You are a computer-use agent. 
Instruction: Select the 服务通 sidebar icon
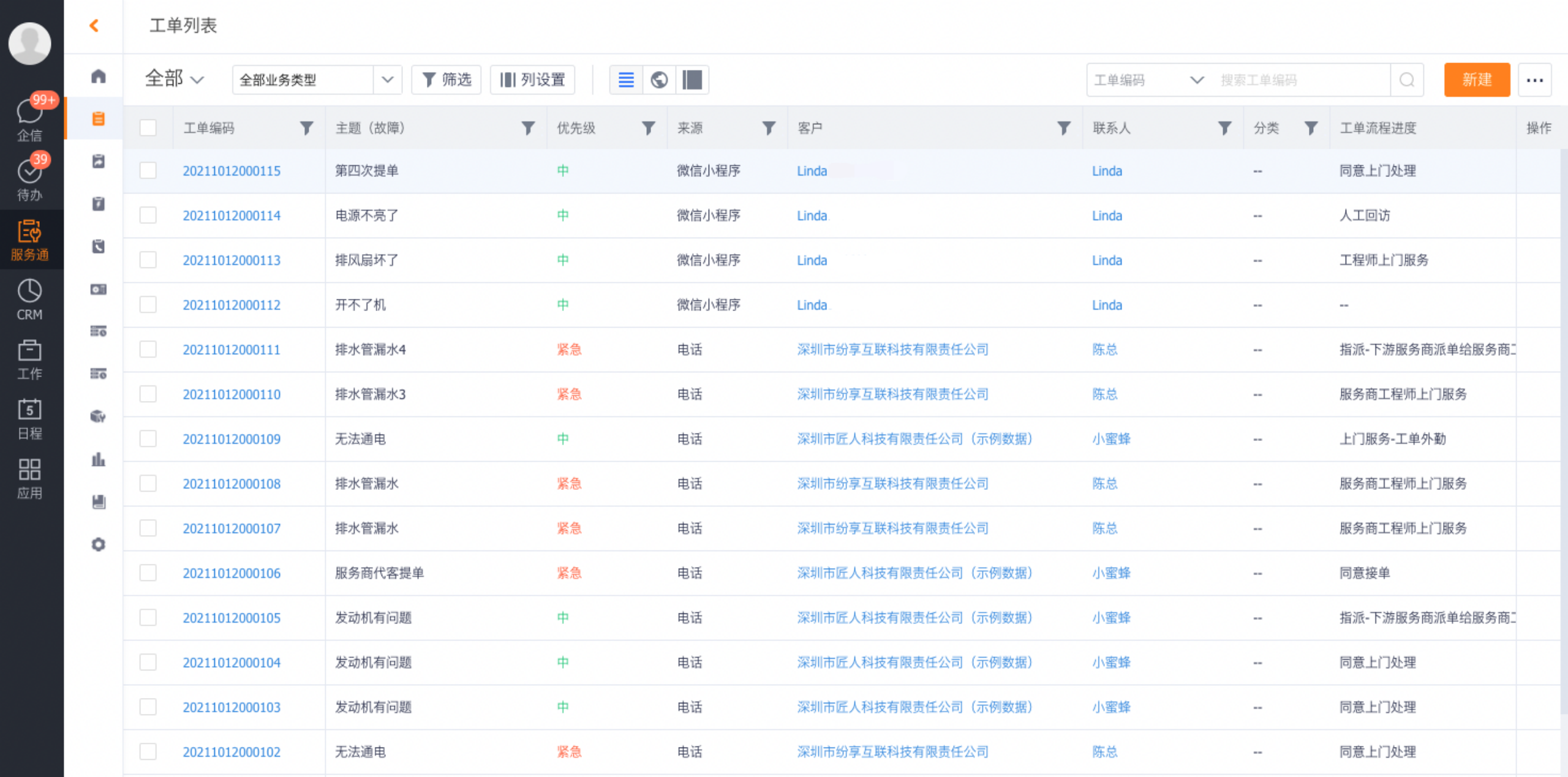tap(29, 240)
